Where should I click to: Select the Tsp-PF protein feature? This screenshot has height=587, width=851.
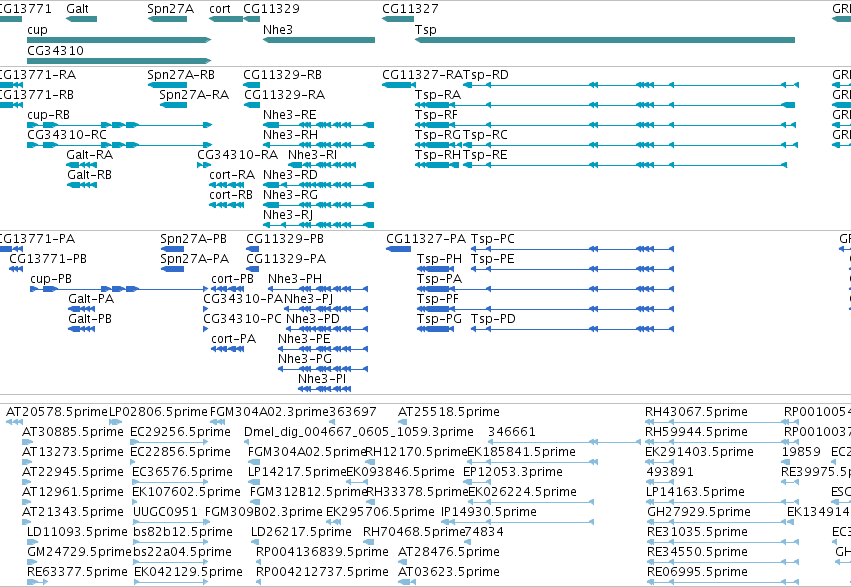pos(545,309)
